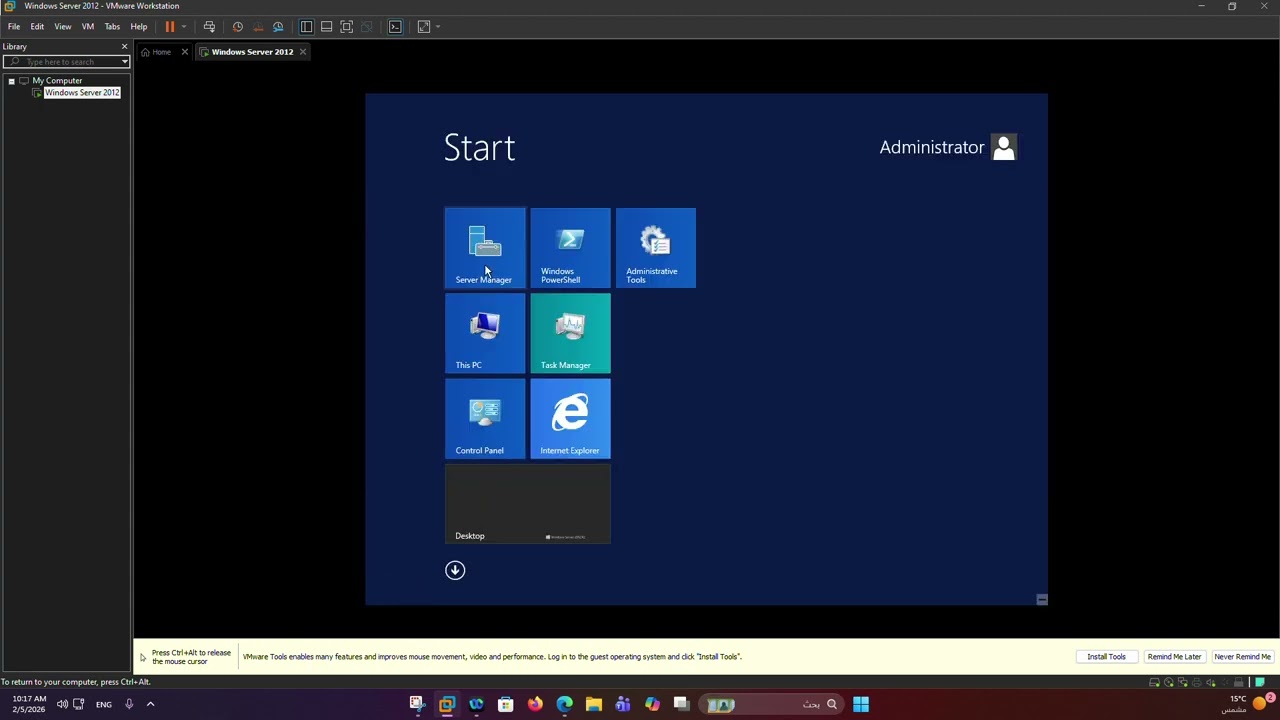This screenshot has width=1280, height=720.
Task: Close the Windows Server 2012 tab
Action: [x=302, y=52]
